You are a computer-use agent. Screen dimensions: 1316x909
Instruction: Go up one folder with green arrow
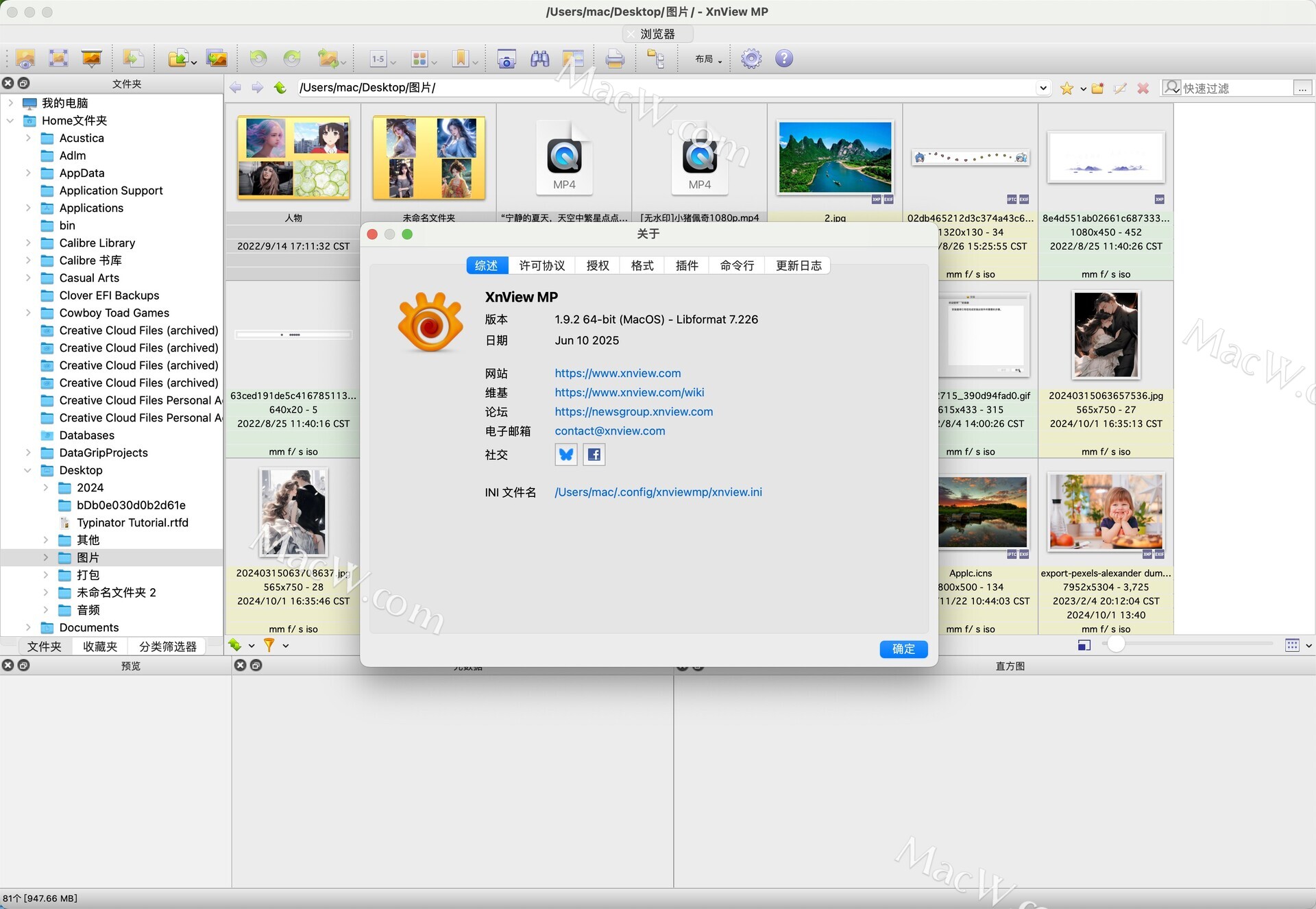(280, 88)
